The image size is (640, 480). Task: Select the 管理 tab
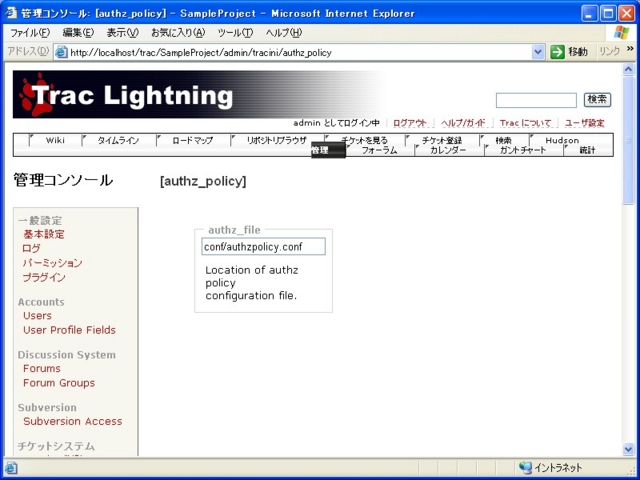pyautogui.click(x=328, y=151)
